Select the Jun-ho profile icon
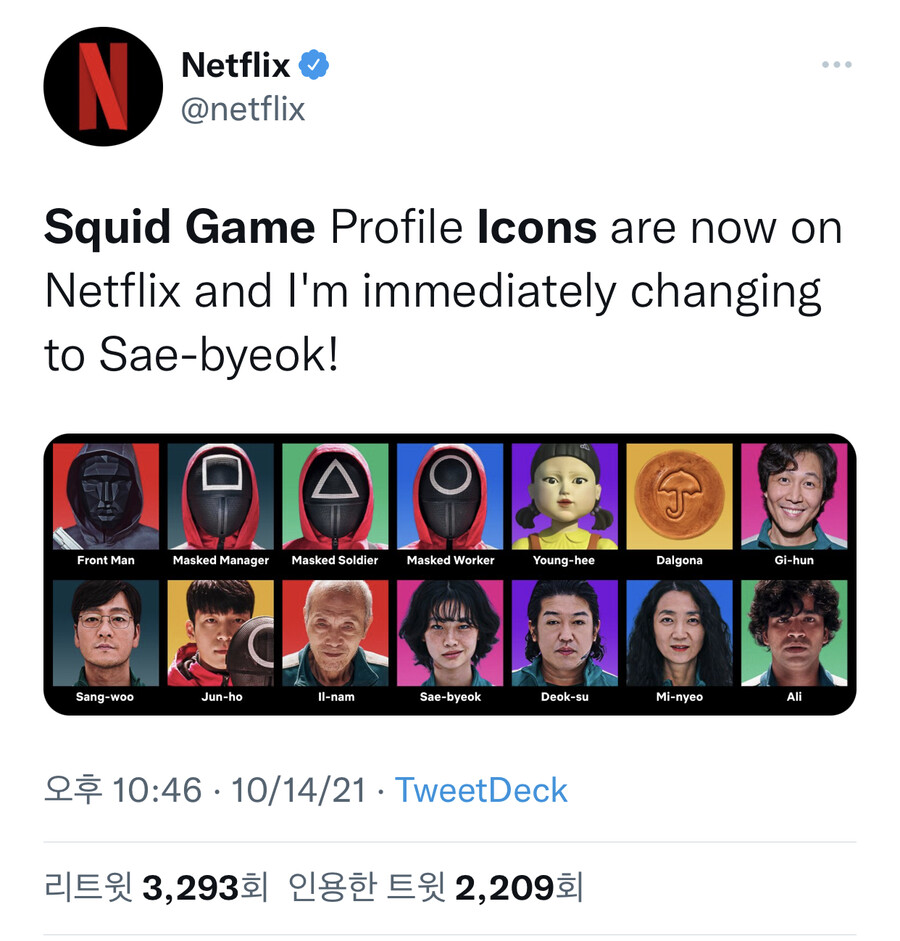This screenshot has height=941, width=900. tap(221, 633)
